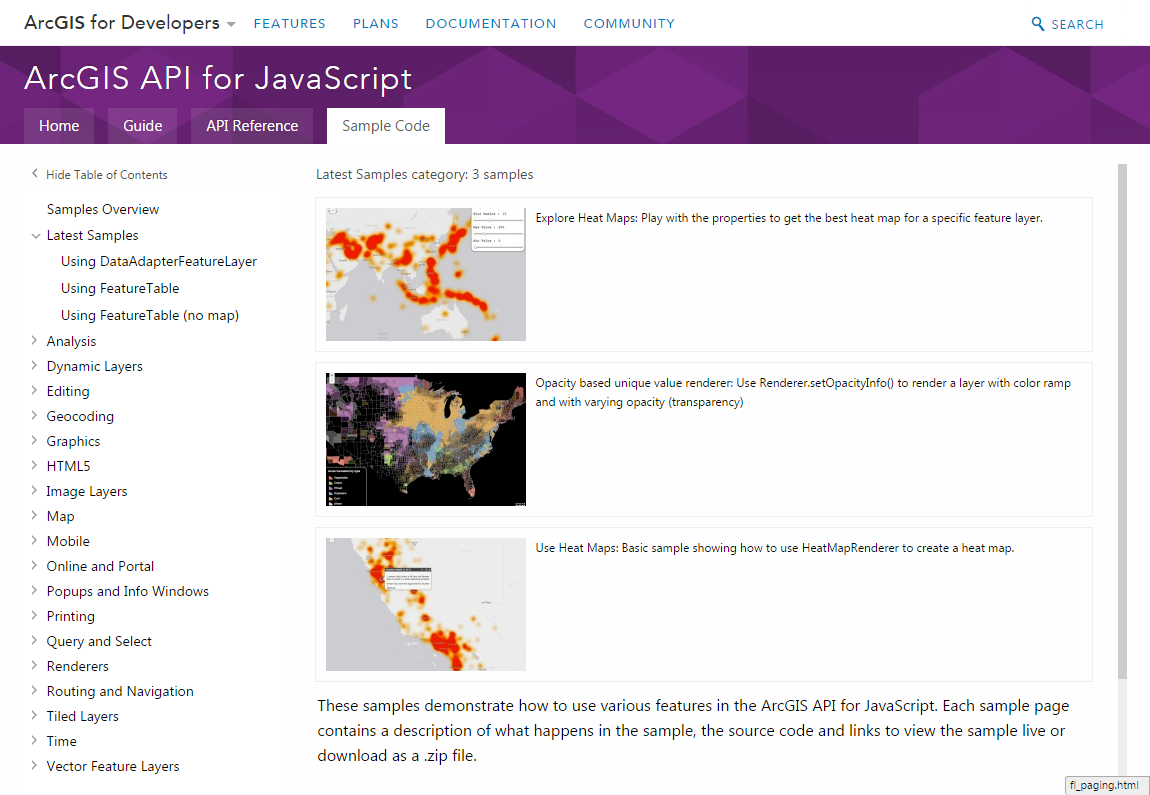Expand Vector Feature Layers arrow
Viewport: 1150px width, 795px height.
(x=34, y=764)
